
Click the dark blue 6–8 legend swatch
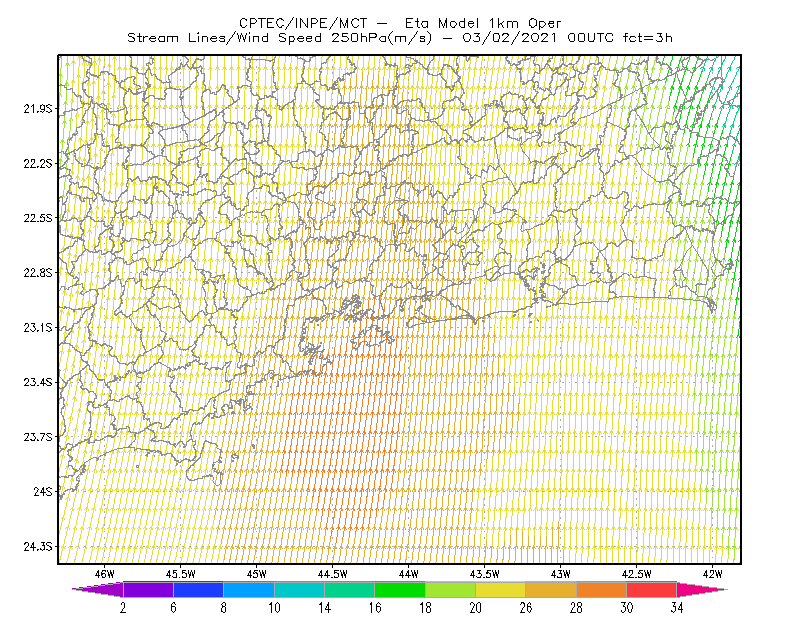198,589
